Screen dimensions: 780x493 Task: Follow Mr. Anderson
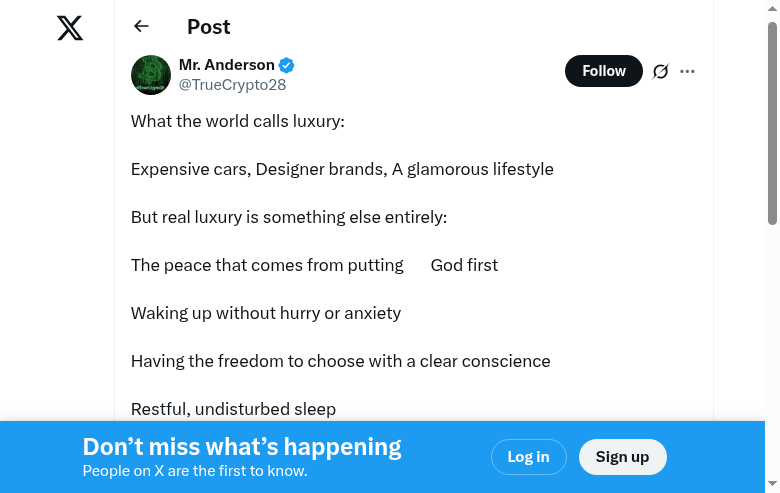click(603, 71)
